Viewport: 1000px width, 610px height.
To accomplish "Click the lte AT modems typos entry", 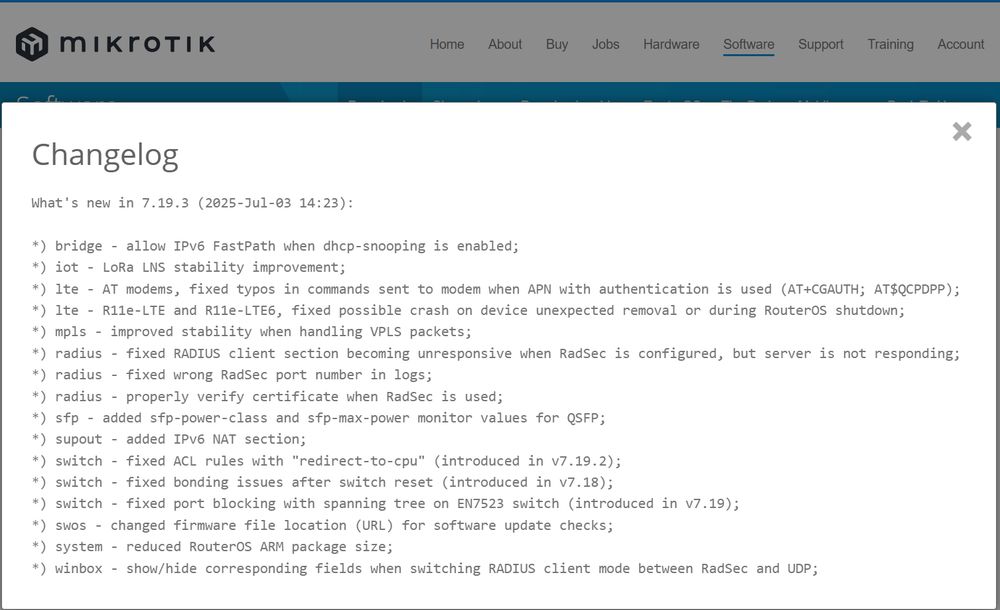I will (496, 289).
